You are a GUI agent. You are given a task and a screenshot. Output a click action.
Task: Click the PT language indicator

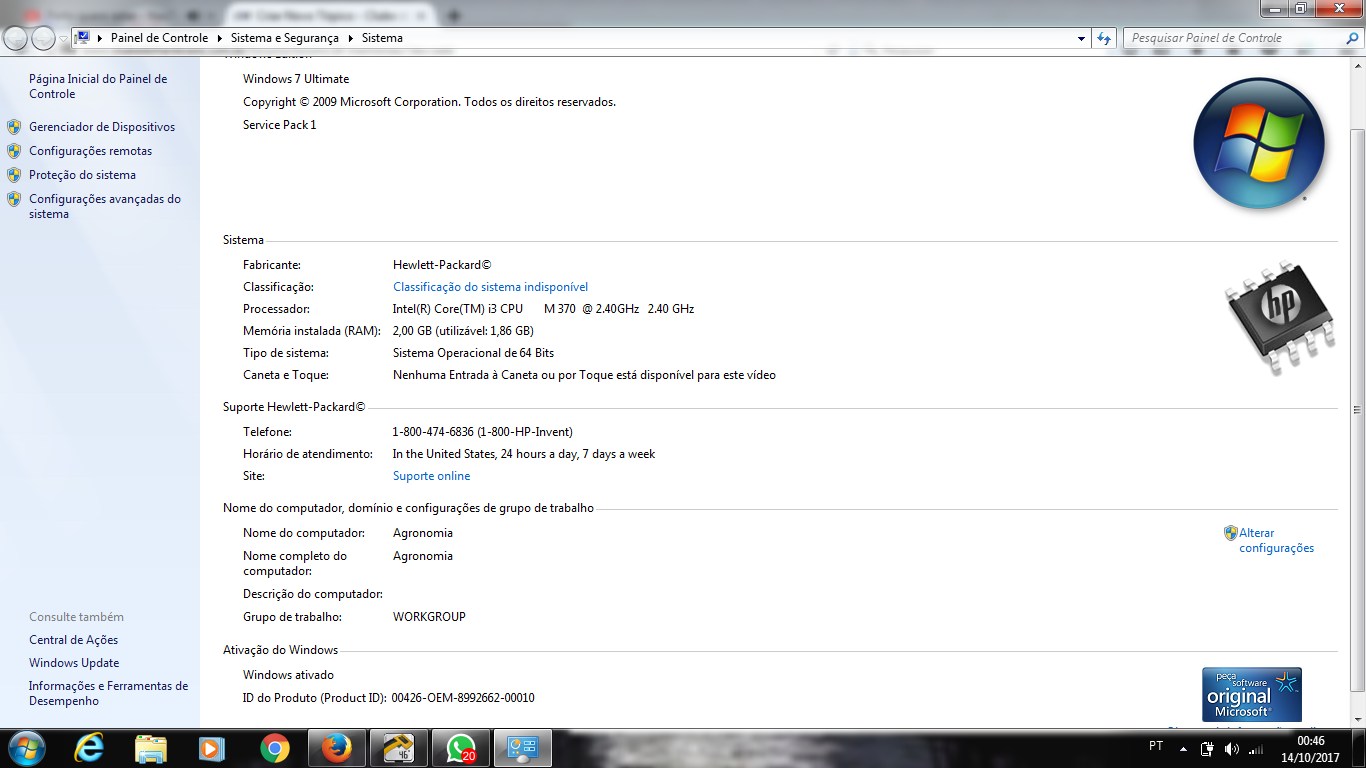(1156, 747)
